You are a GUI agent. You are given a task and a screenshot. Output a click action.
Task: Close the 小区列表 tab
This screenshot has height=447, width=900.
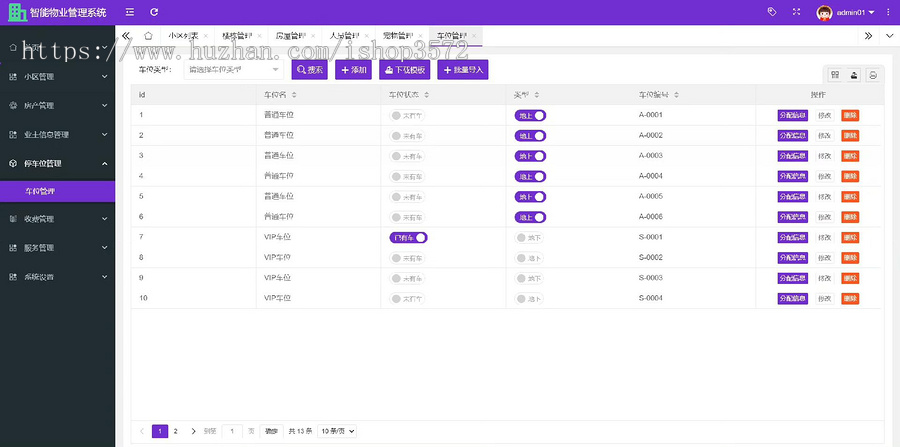tap(205, 36)
